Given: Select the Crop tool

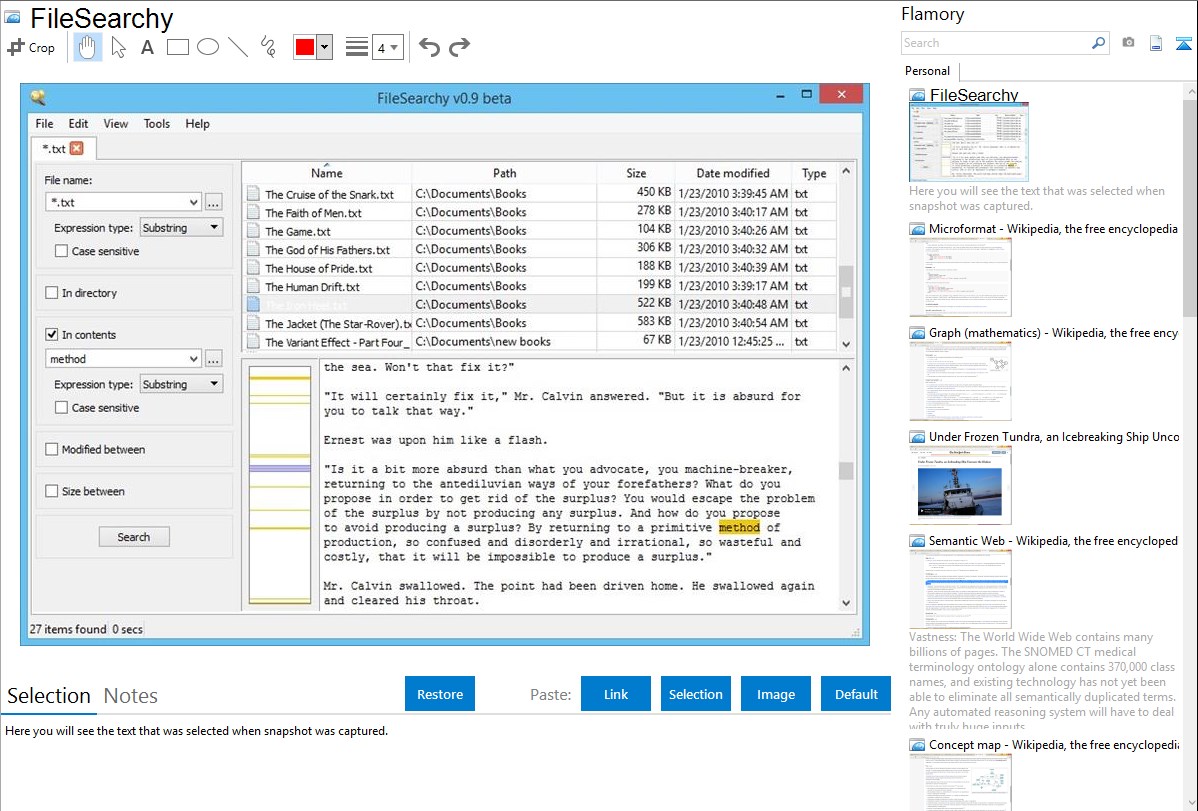Looking at the screenshot, I should pyautogui.click(x=31, y=47).
